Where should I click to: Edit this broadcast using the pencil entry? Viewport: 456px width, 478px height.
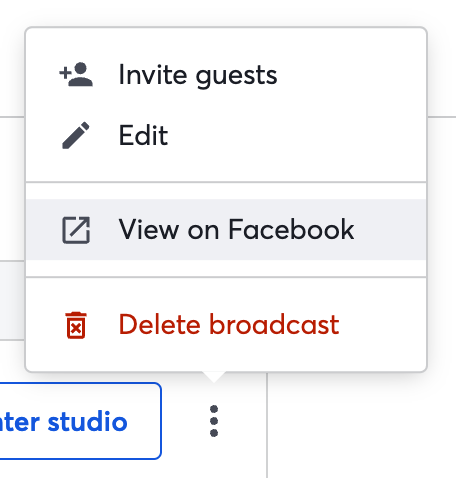click(x=226, y=135)
